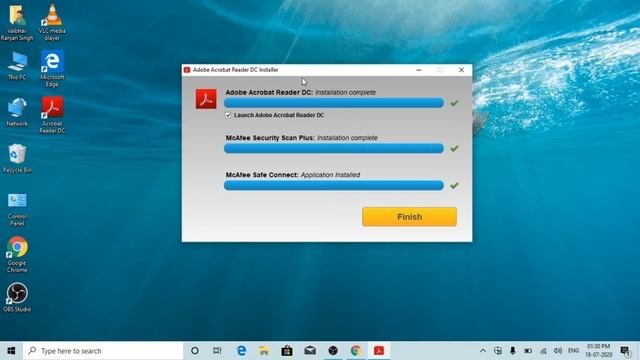Open Google Chrome from the taskbar
640x360 pixels.
click(x=356, y=351)
